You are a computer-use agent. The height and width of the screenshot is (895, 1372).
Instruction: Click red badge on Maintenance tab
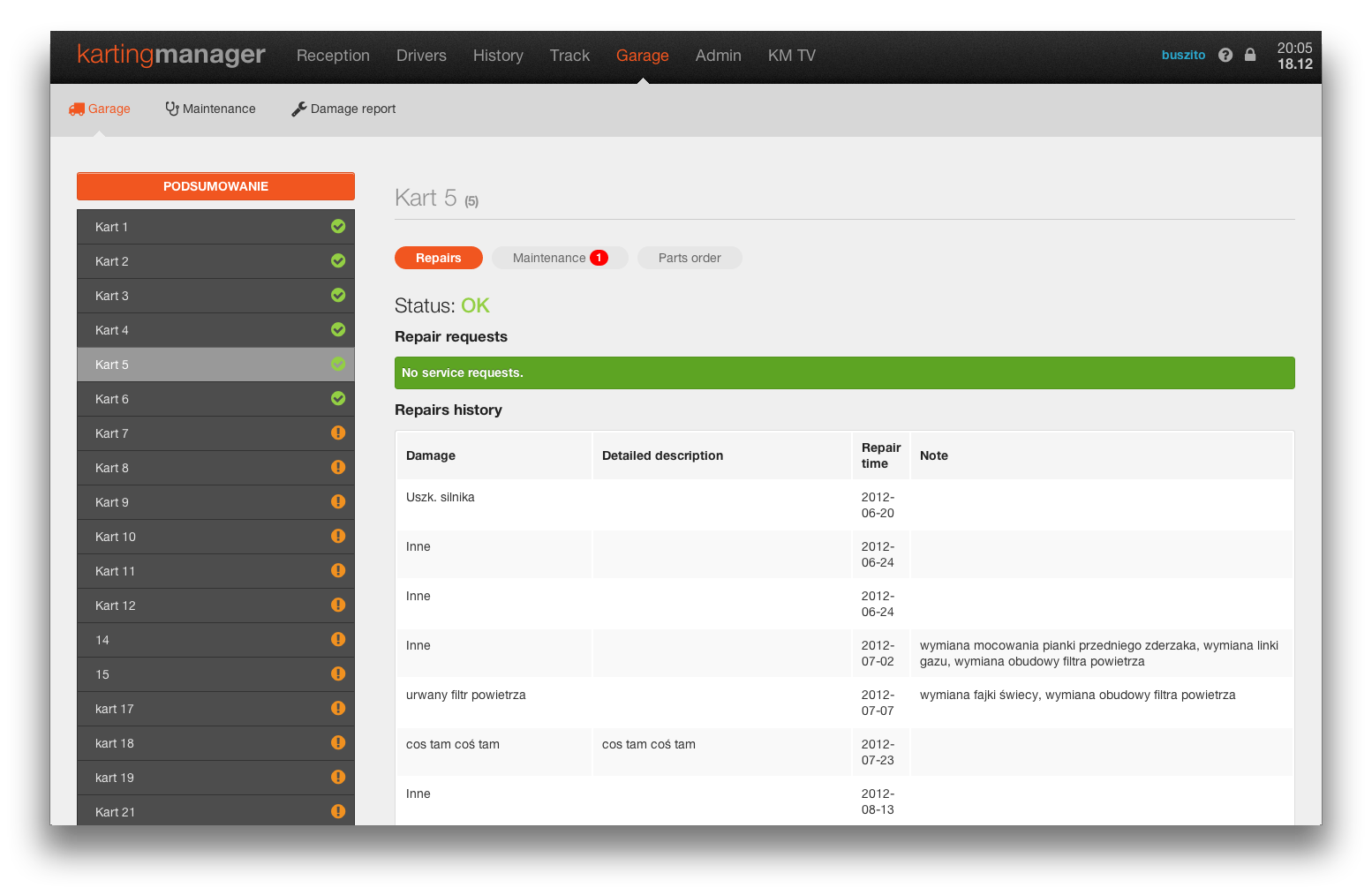(x=599, y=258)
